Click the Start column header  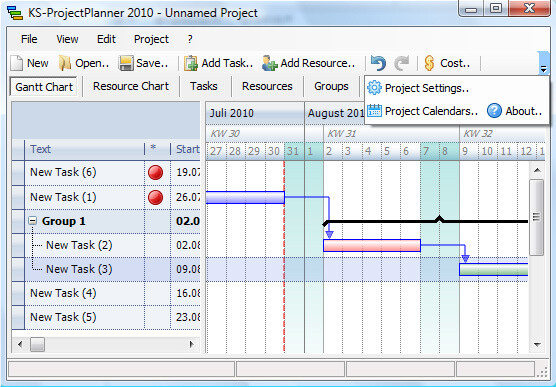pos(185,149)
